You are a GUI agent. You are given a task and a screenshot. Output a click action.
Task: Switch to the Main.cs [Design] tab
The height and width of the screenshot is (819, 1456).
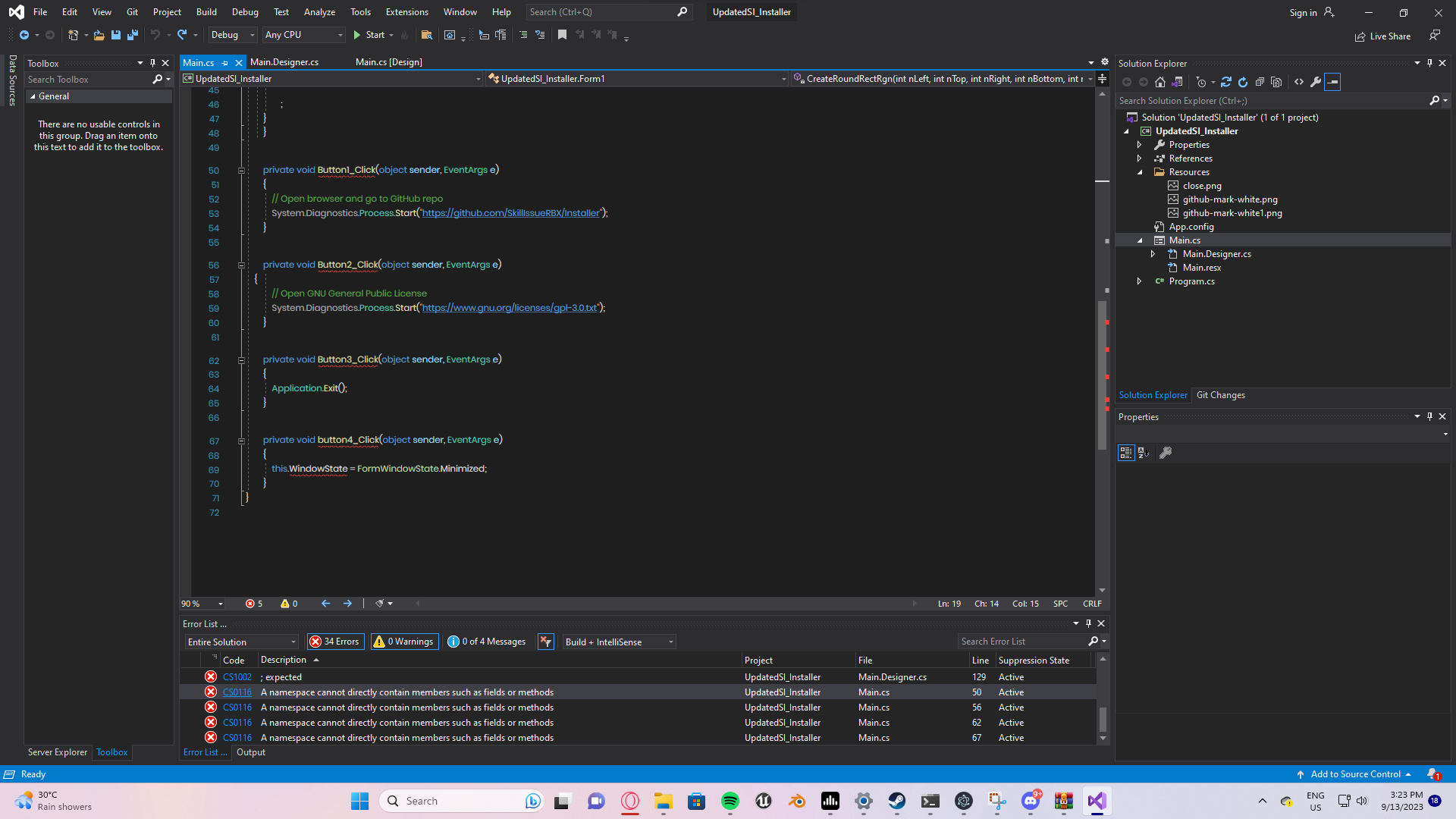click(x=389, y=62)
